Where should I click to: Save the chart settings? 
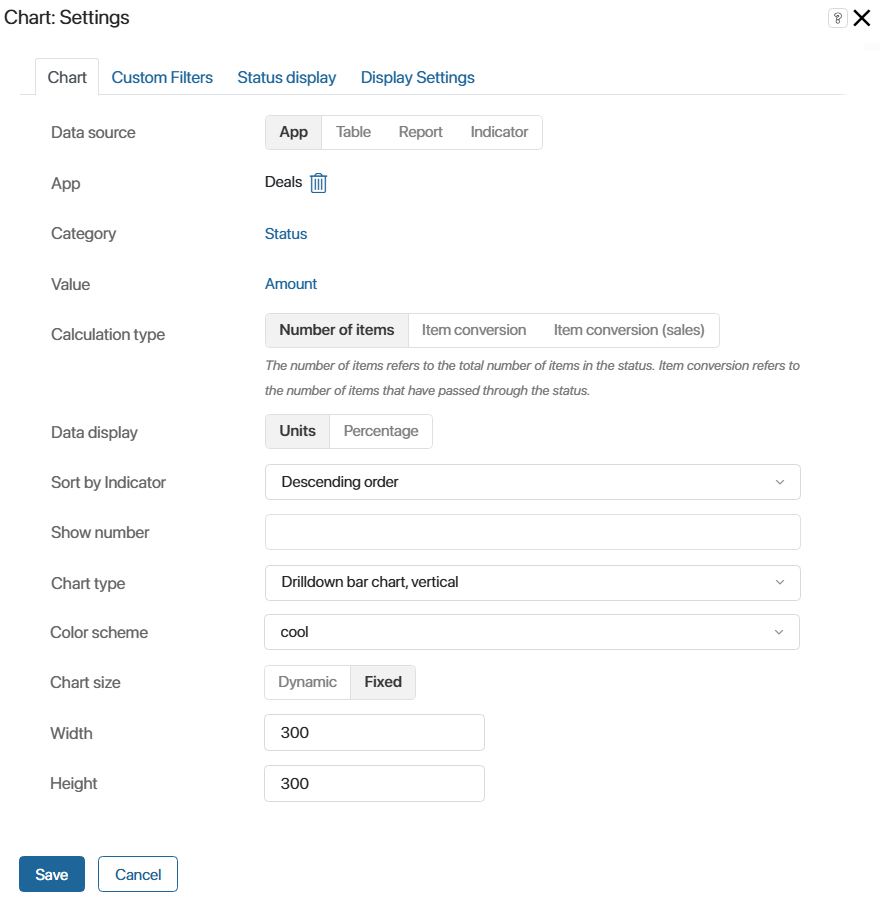coord(52,874)
